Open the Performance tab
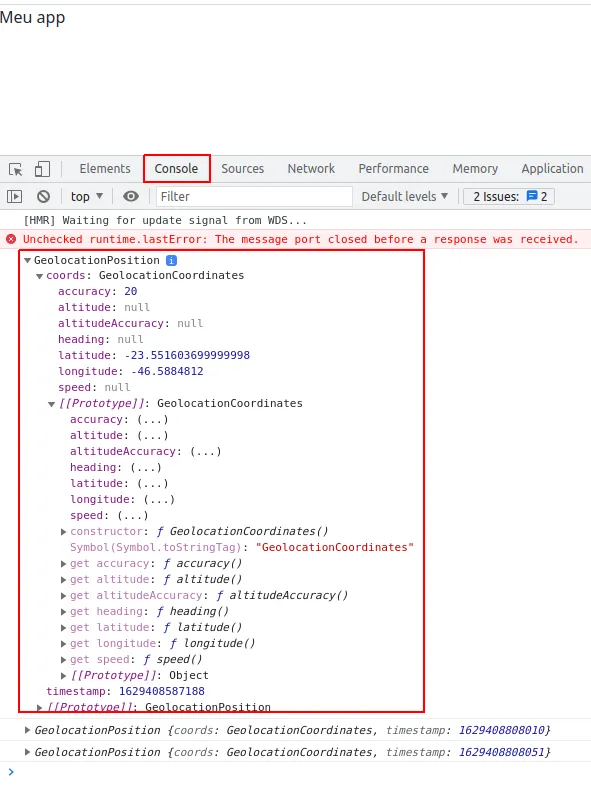 [393, 169]
